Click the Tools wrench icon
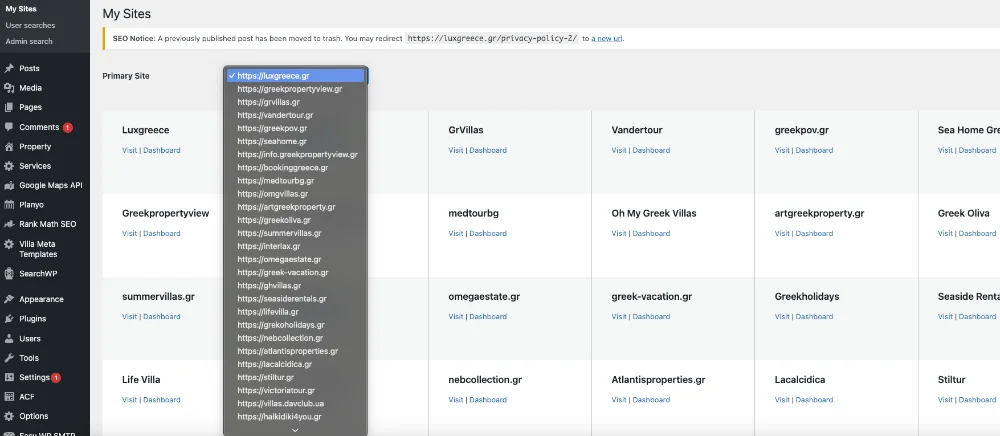 click(x=9, y=358)
